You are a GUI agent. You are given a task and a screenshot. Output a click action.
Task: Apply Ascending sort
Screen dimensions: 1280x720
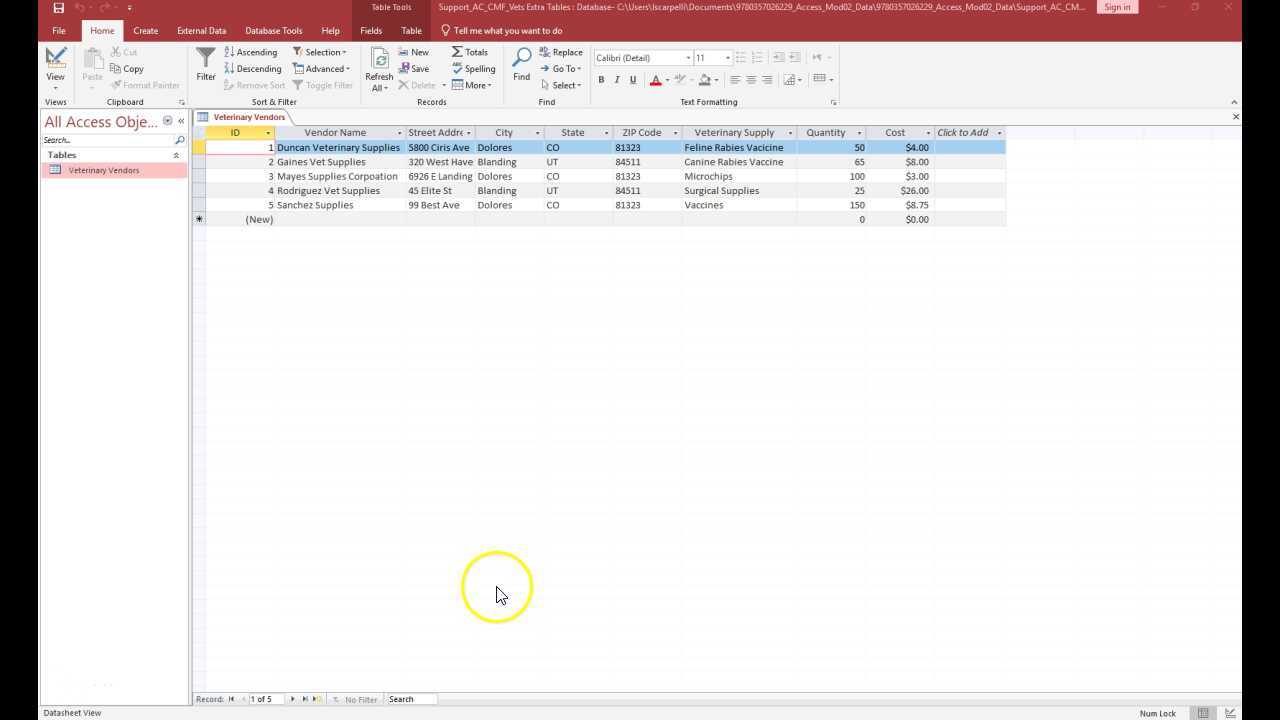point(250,52)
